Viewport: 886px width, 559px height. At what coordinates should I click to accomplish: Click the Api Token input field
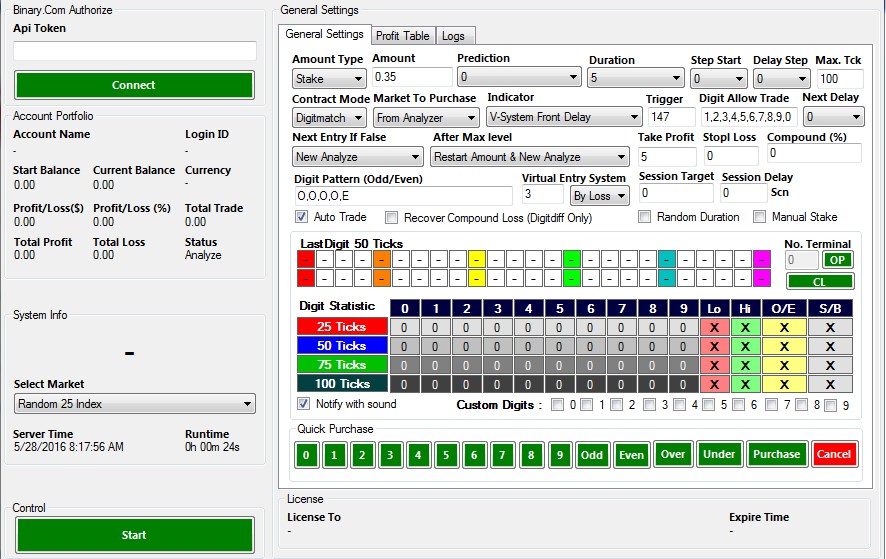click(x=134, y=51)
